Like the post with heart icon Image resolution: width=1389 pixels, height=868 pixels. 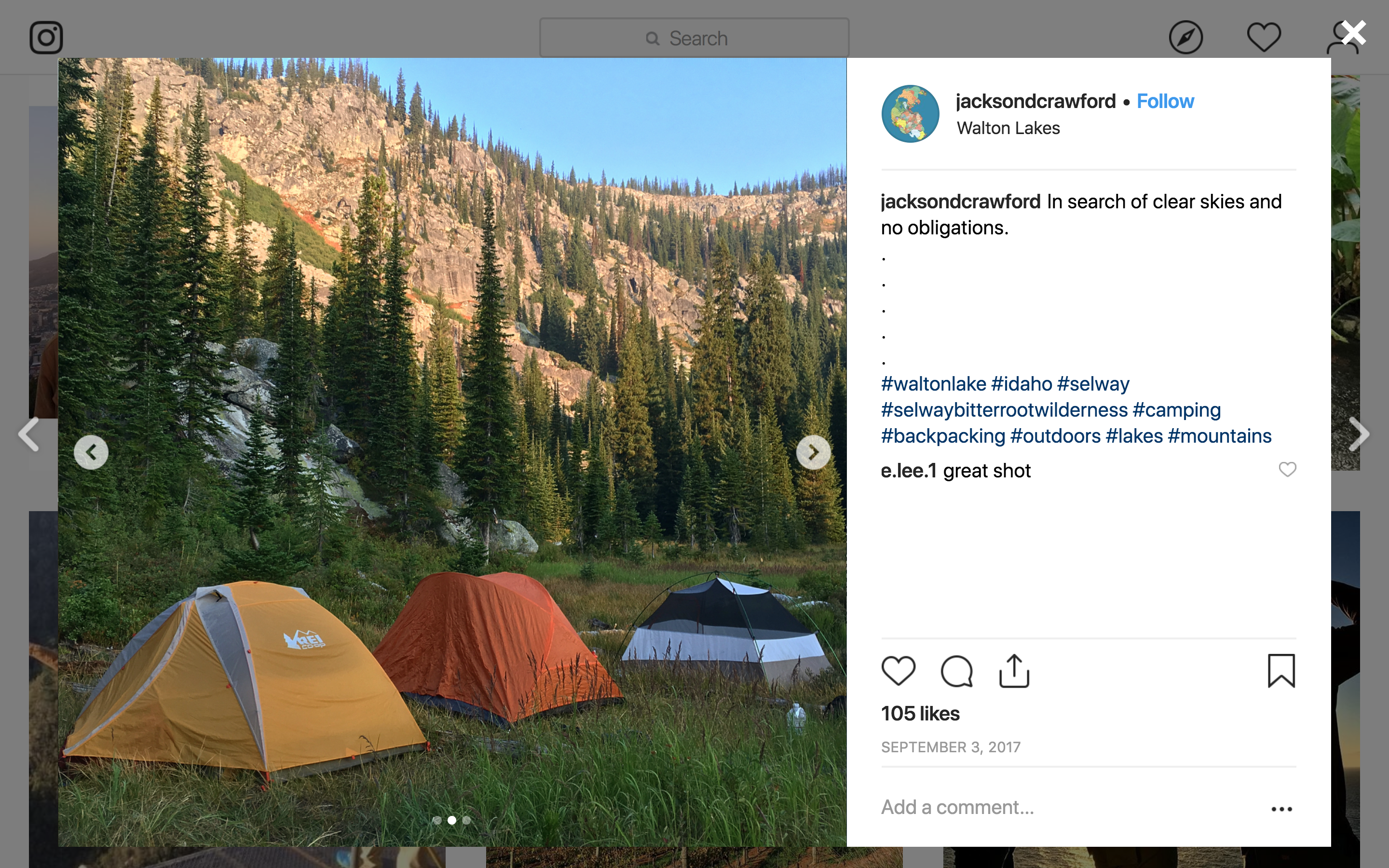(898, 670)
